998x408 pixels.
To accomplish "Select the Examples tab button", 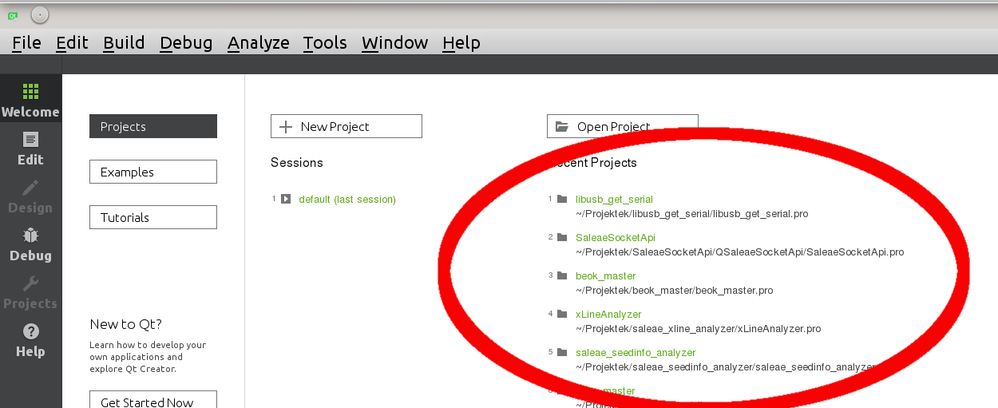I will click(153, 172).
